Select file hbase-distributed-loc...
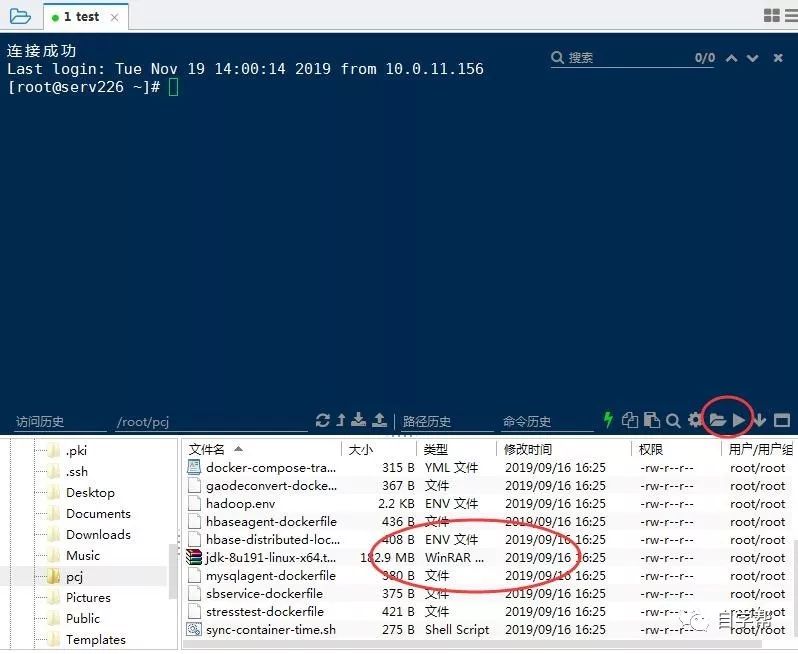 [273, 539]
